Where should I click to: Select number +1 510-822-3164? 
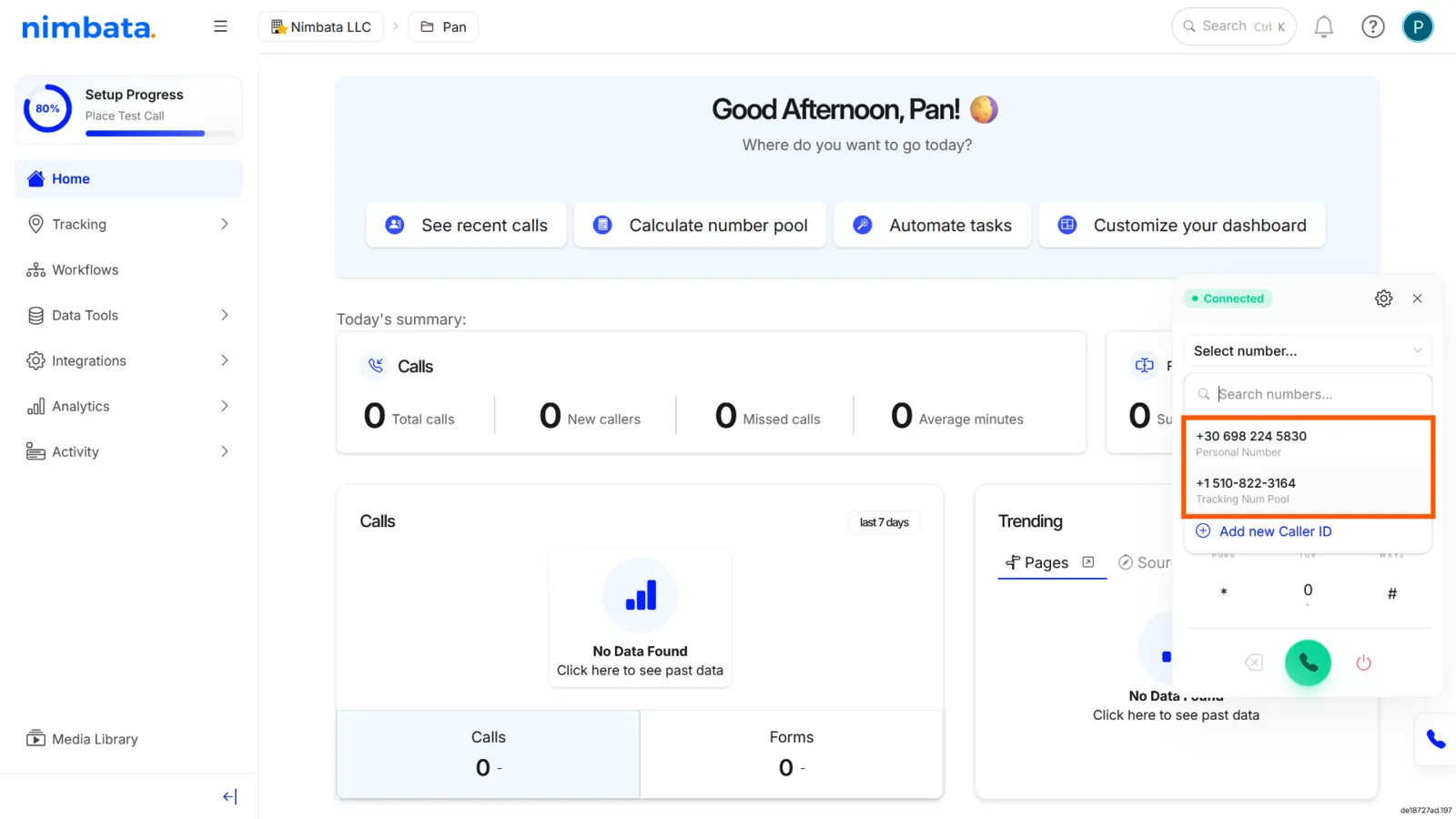point(1308,490)
